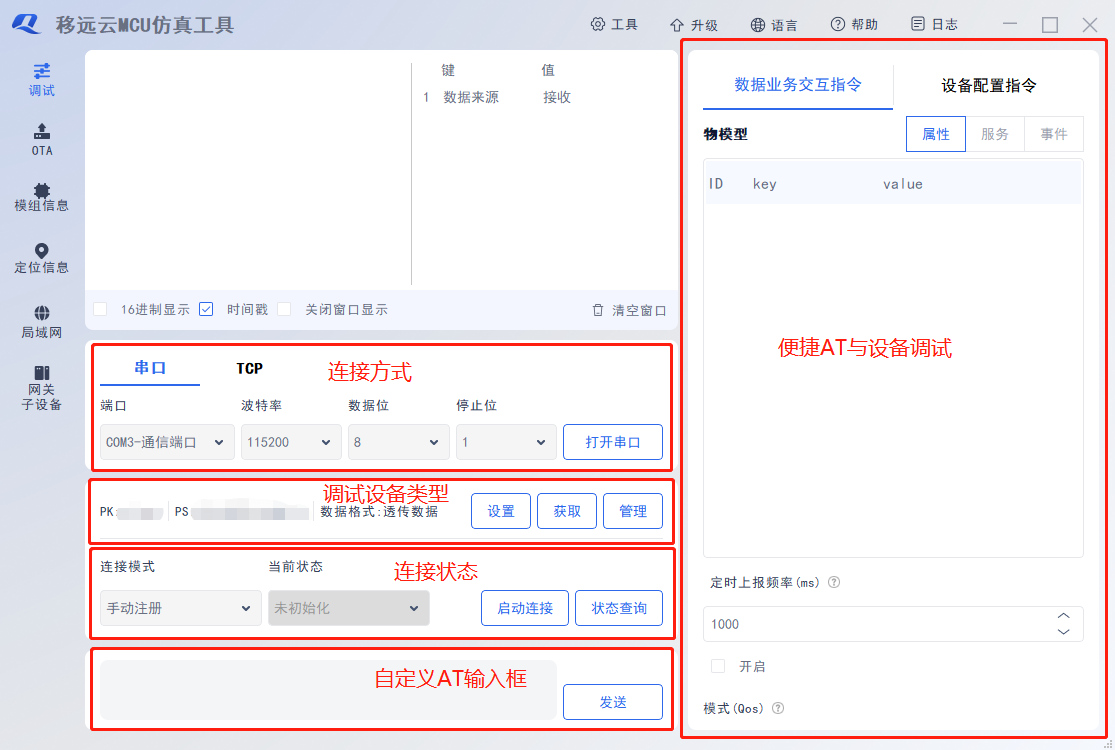Tick the 开启 checkbox under report frequency
The height and width of the screenshot is (750, 1115).
point(718,666)
